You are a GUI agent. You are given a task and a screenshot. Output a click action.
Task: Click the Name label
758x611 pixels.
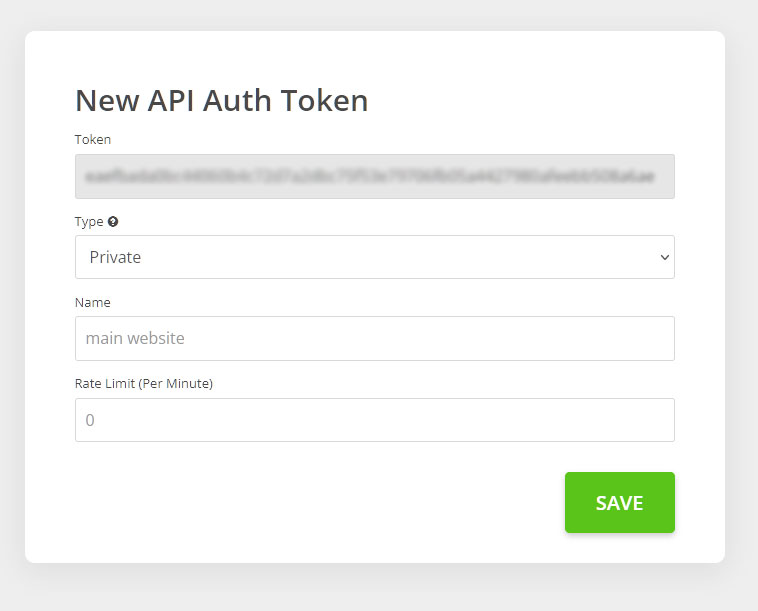[x=93, y=303]
